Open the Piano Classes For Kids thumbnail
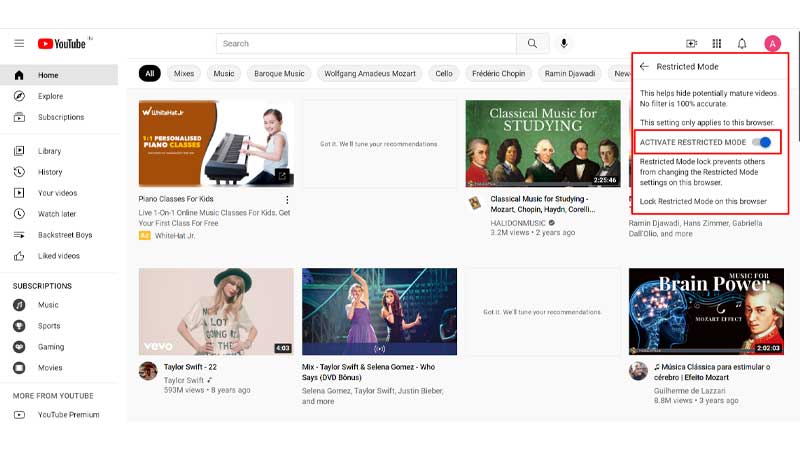The width and height of the screenshot is (800, 450). tap(216, 143)
